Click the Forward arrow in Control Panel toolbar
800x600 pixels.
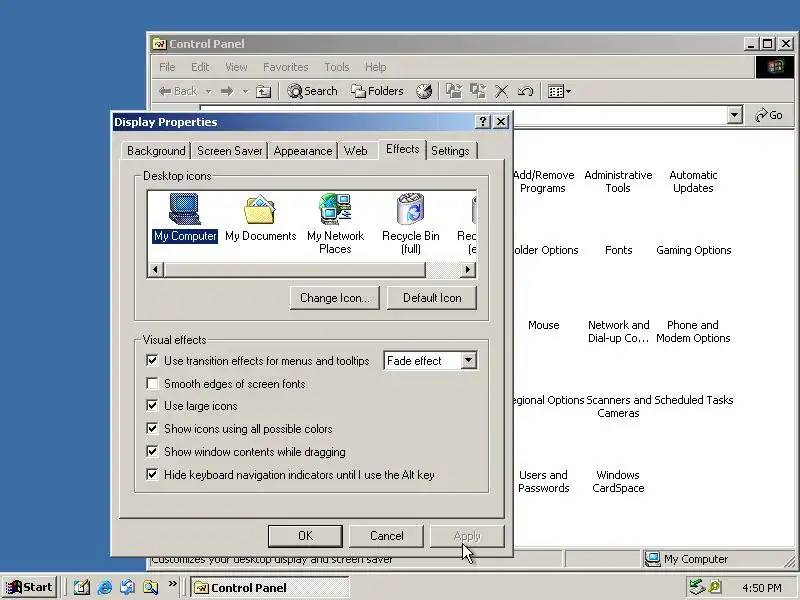pyautogui.click(x=227, y=91)
